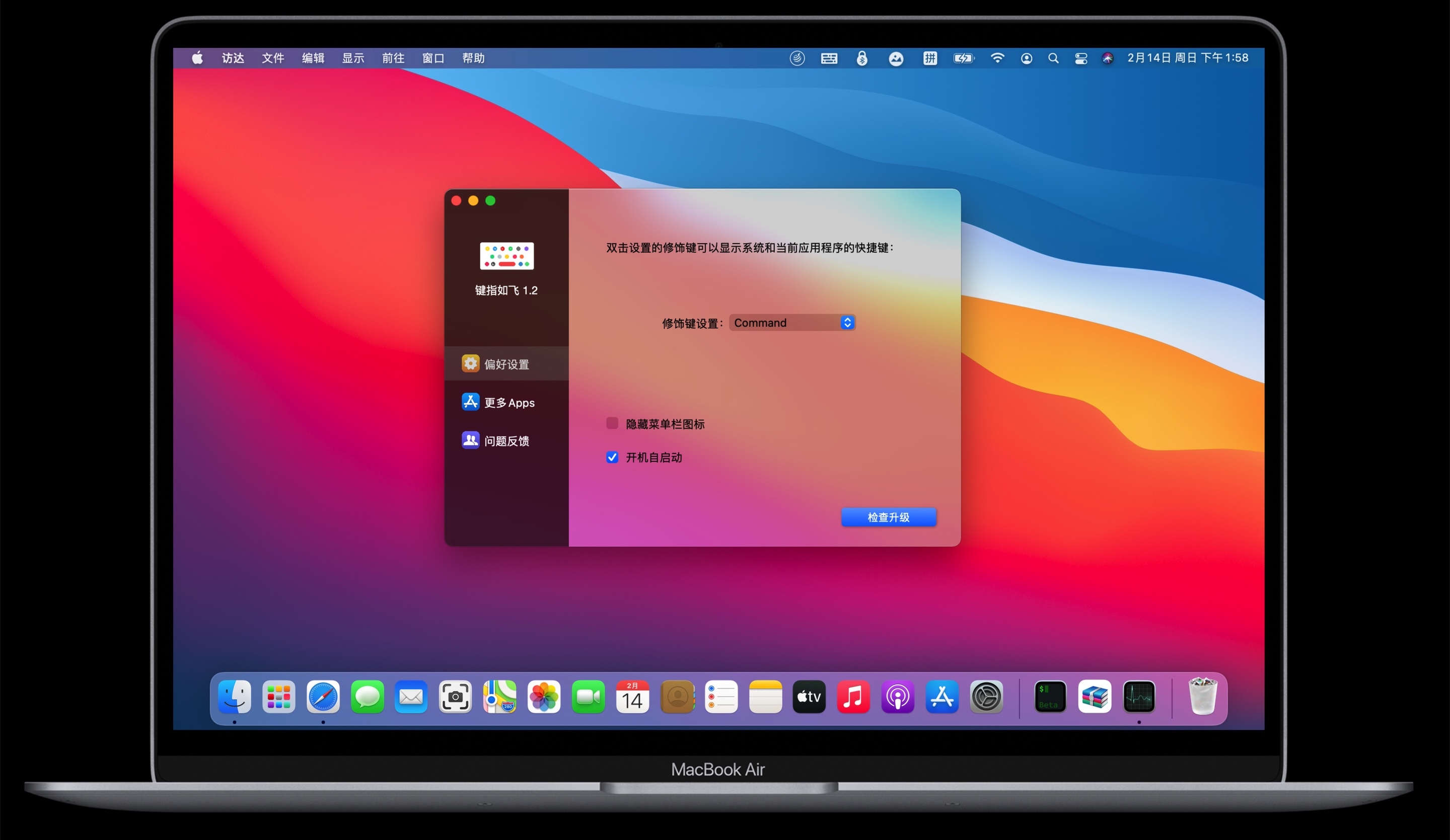This screenshot has height=840, width=1450.
Task: Open Terminal Beta icon in Dock
Action: tap(1050, 697)
